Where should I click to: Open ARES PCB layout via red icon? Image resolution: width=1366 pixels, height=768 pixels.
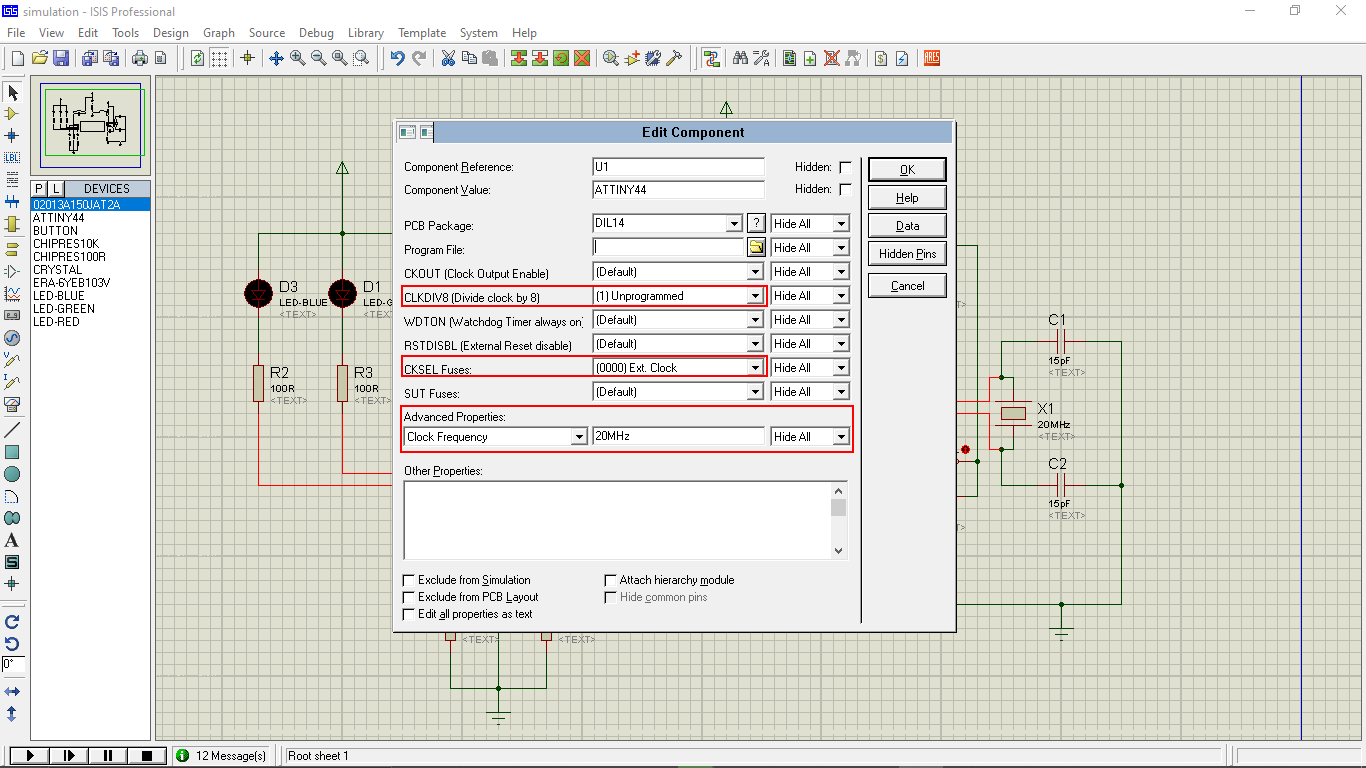[x=932, y=59]
